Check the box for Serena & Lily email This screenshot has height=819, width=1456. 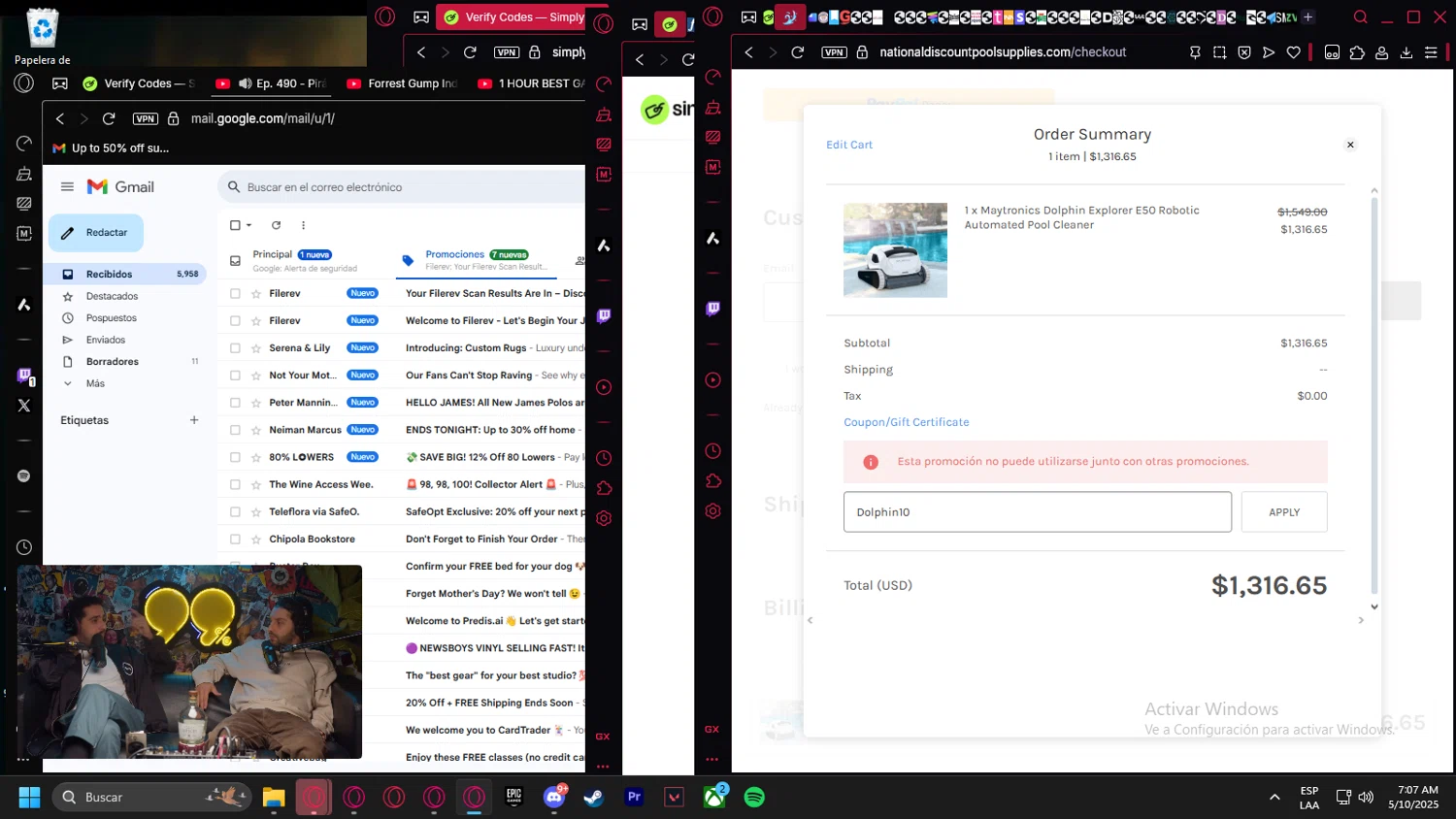tap(235, 348)
